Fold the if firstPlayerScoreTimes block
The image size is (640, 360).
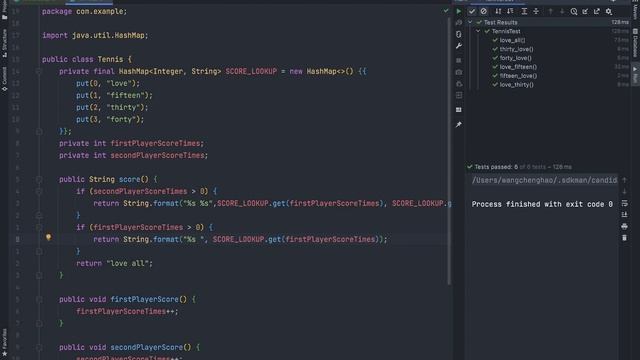[39, 227]
